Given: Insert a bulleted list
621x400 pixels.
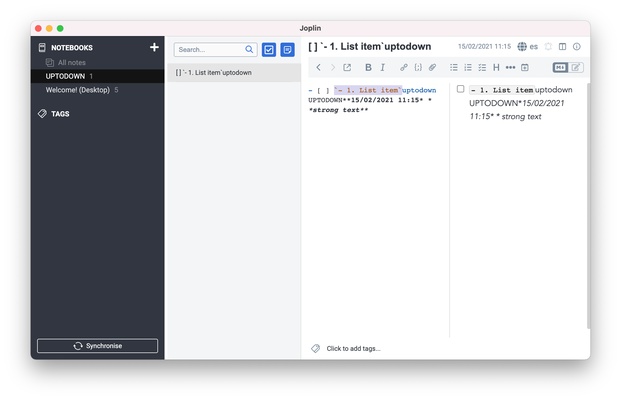Looking at the screenshot, I should pyautogui.click(x=453, y=67).
